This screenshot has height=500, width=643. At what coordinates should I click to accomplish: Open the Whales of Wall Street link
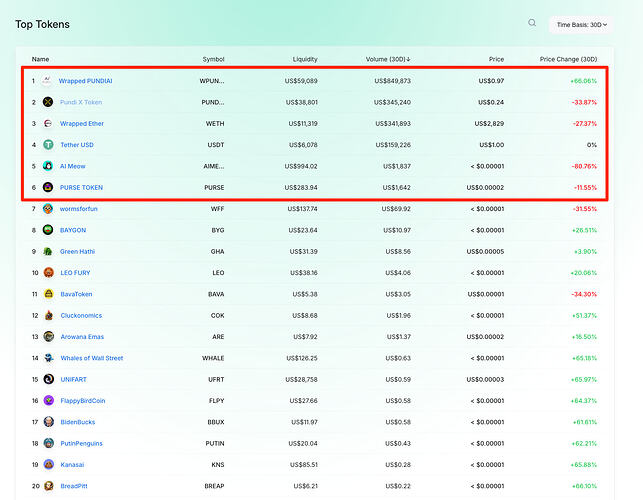[x=91, y=358]
